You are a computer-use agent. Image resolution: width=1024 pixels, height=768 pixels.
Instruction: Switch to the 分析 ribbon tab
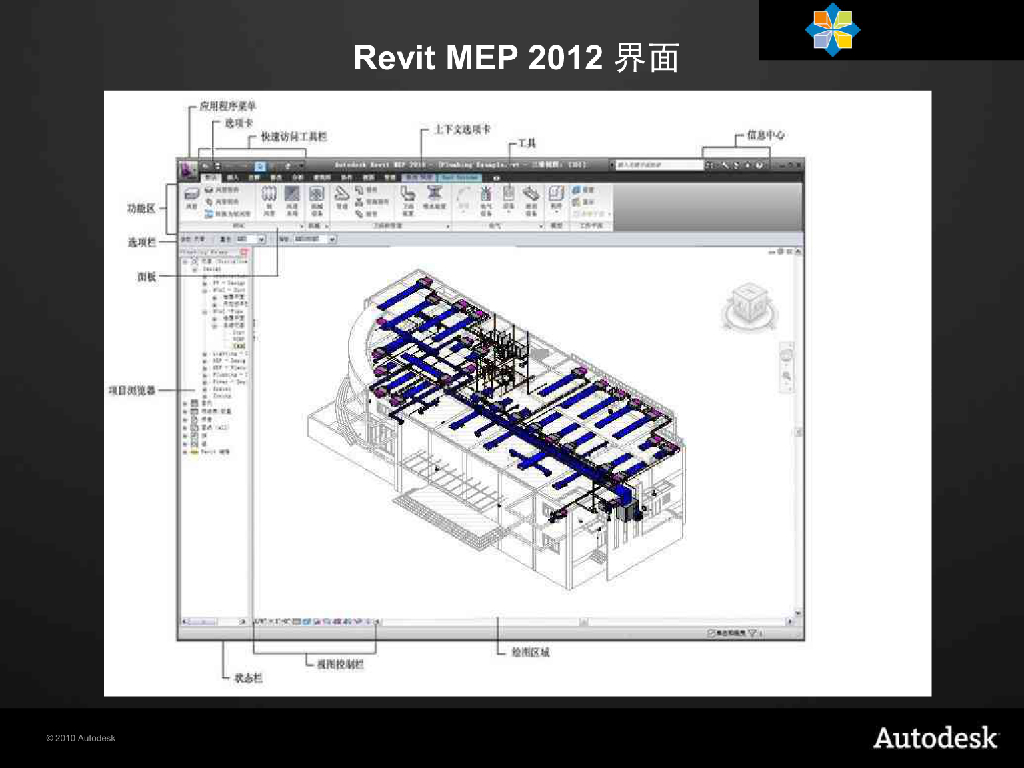[298, 178]
